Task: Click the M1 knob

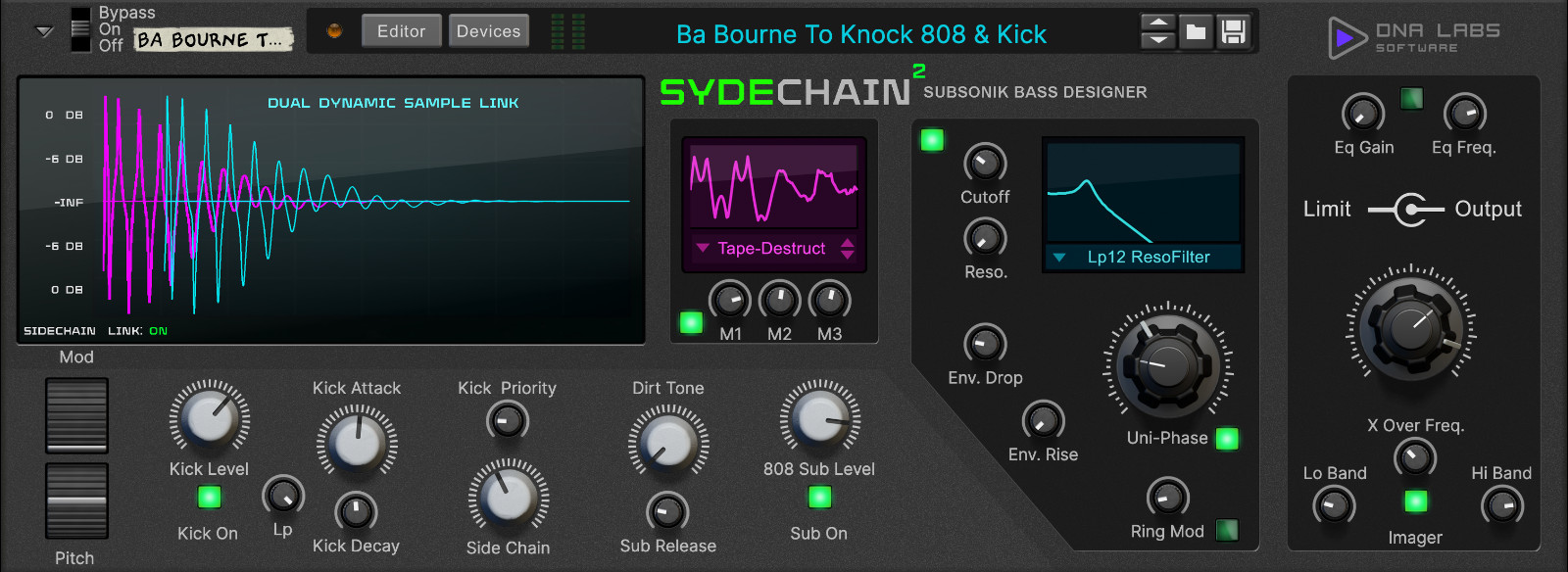Action: 730,300
